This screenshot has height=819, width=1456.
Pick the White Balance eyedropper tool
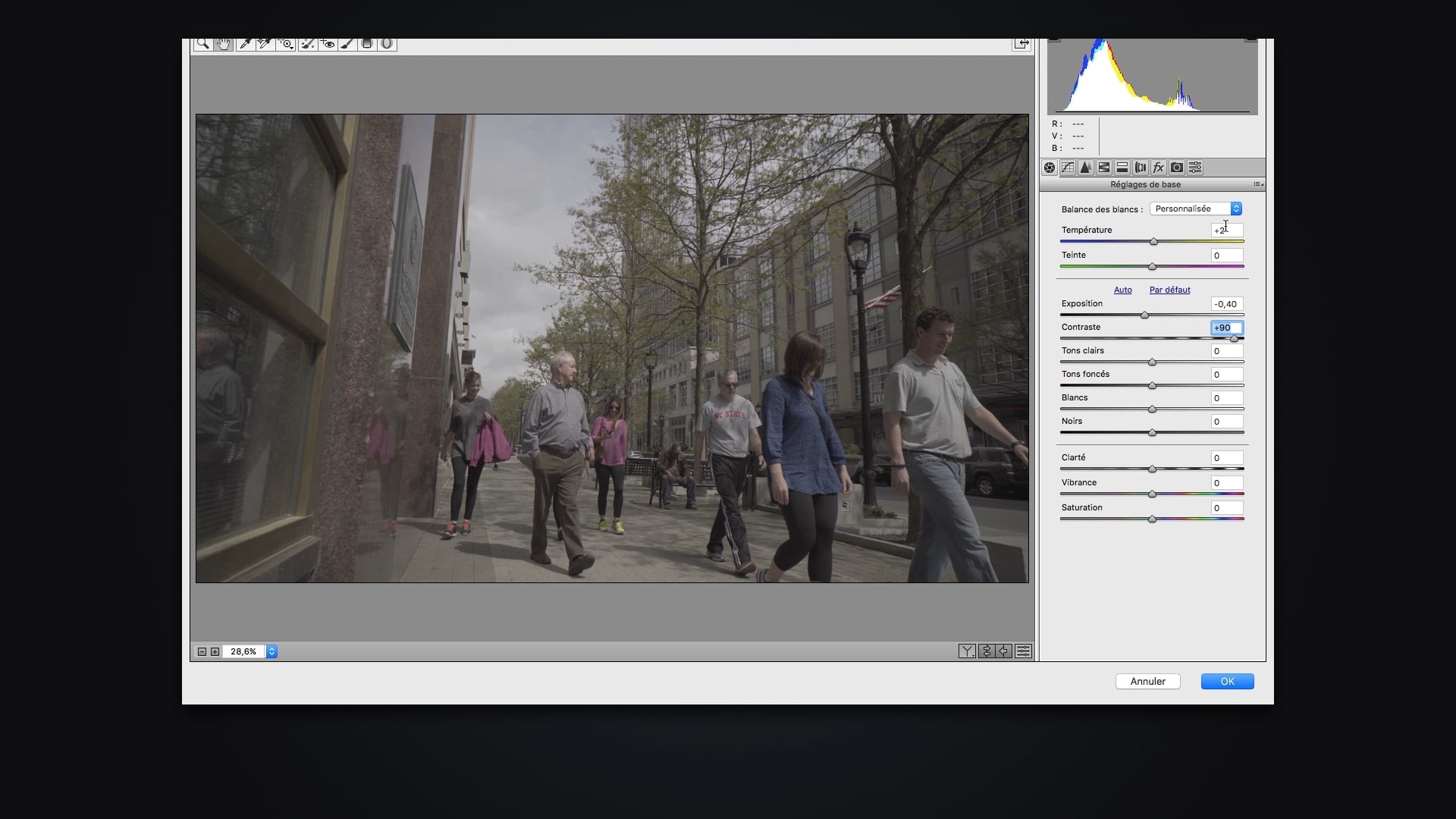pos(245,44)
